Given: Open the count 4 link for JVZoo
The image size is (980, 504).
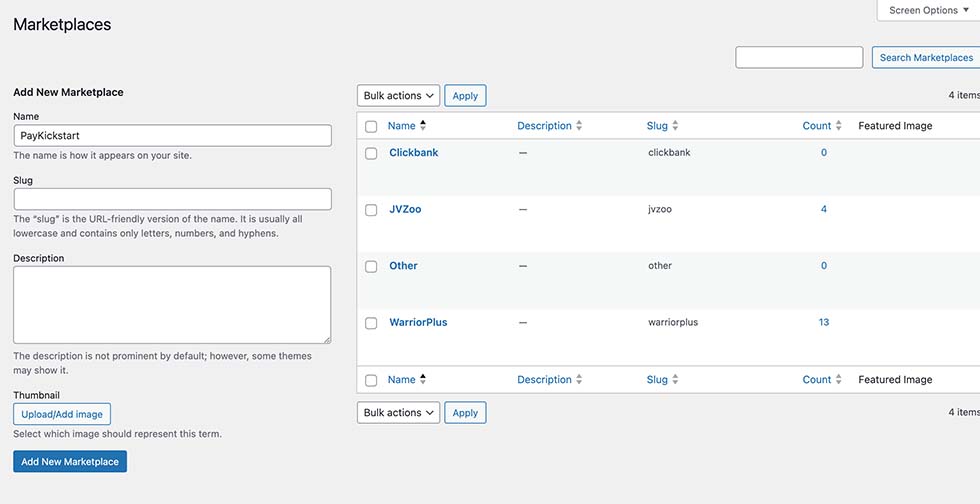Looking at the screenshot, I should [x=824, y=209].
